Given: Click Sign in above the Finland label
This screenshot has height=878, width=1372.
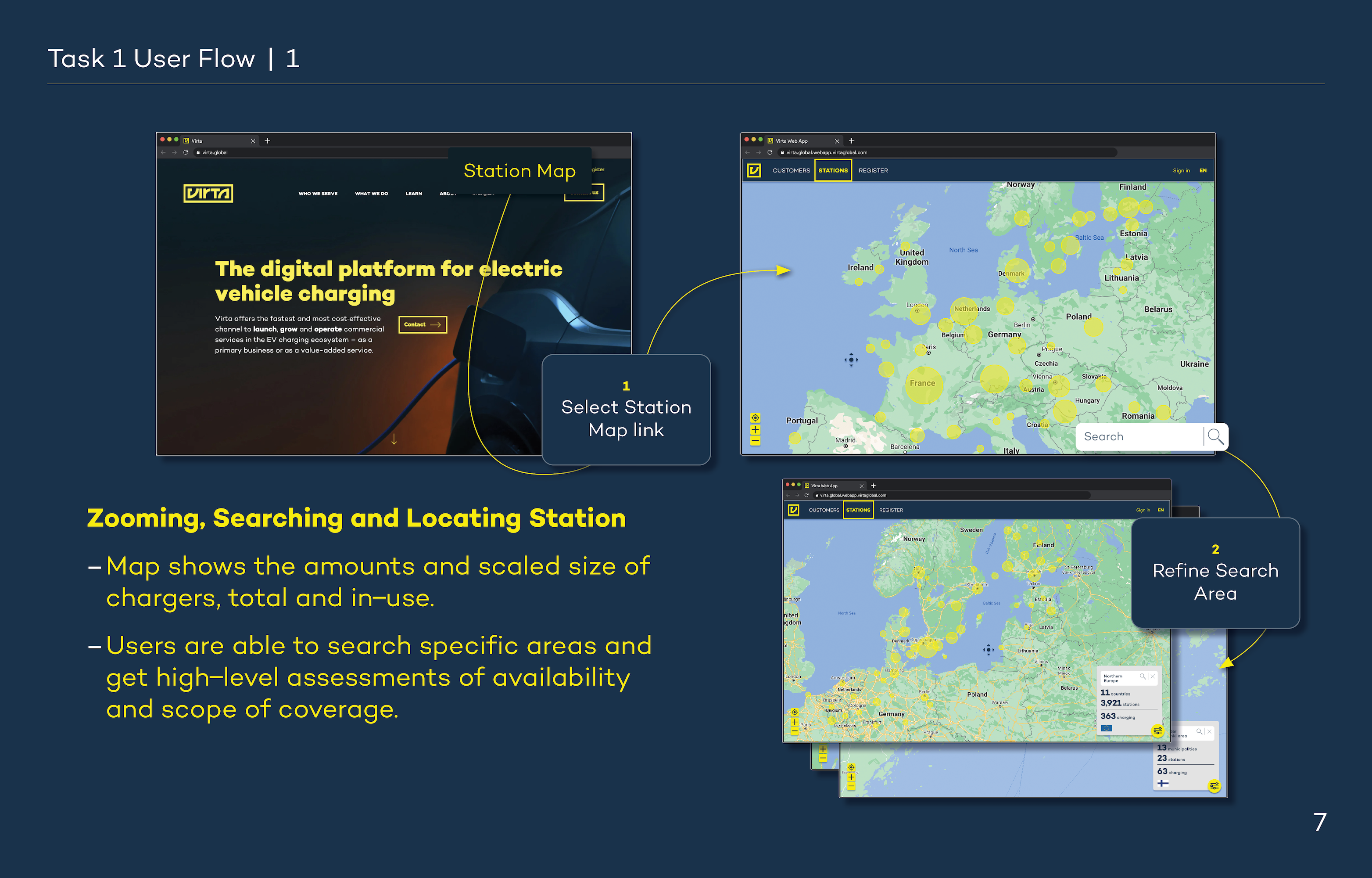Looking at the screenshot, I should click(x=1181, y=170).
